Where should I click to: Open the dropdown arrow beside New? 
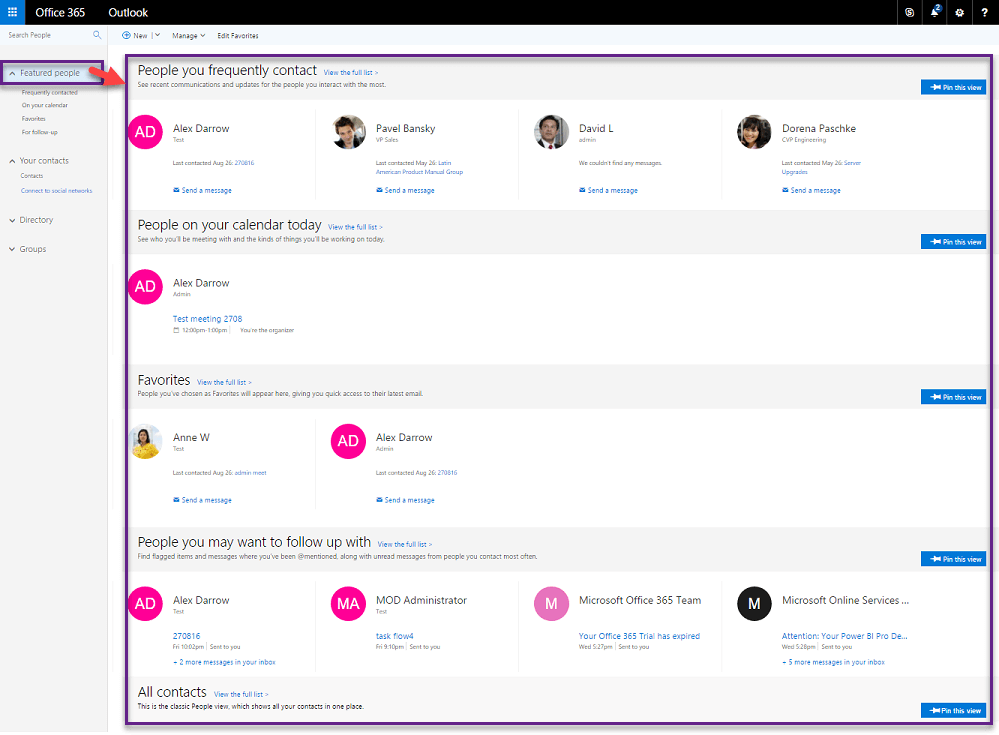point(157,36)
